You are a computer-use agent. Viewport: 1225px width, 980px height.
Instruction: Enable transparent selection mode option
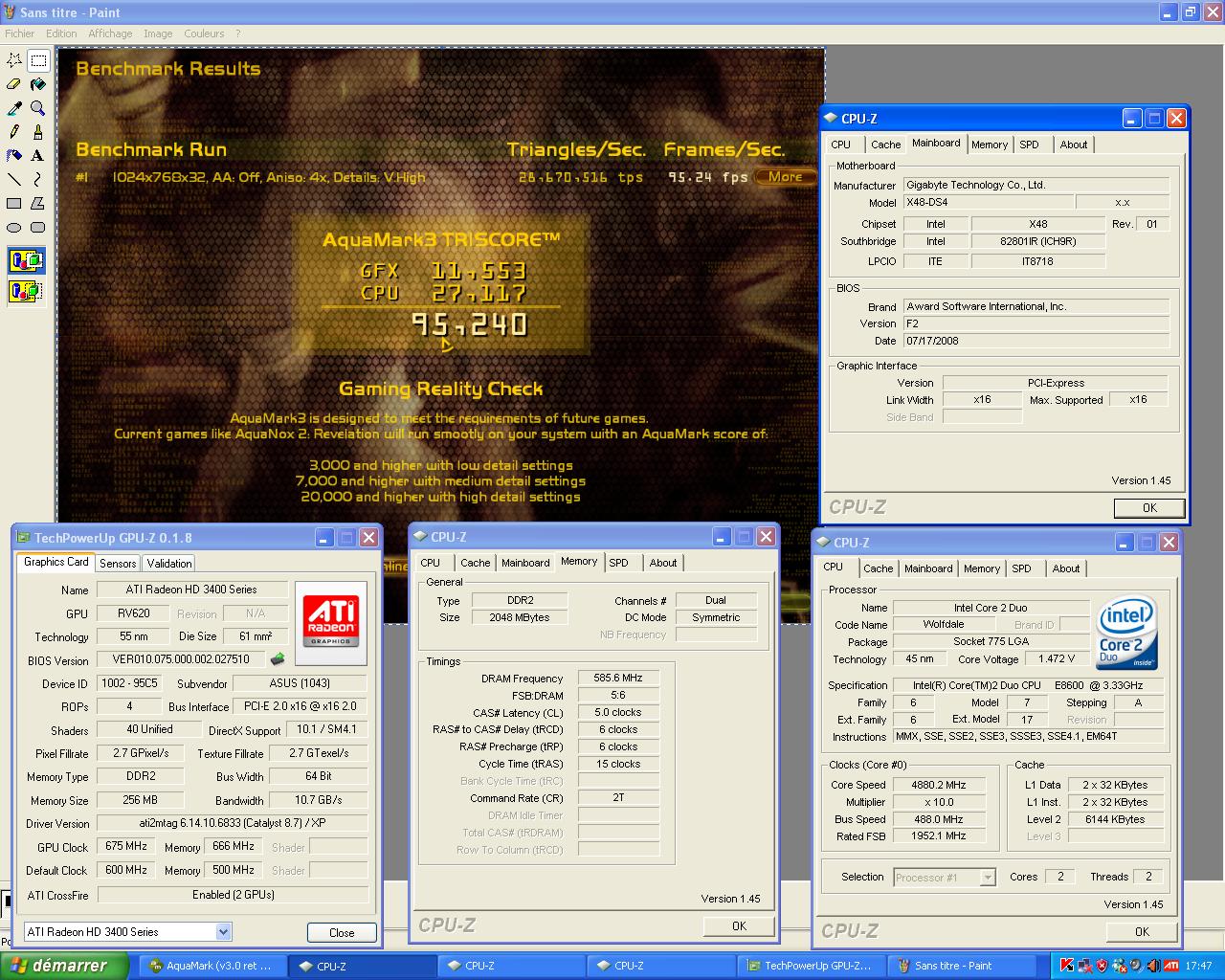(26, 290)
